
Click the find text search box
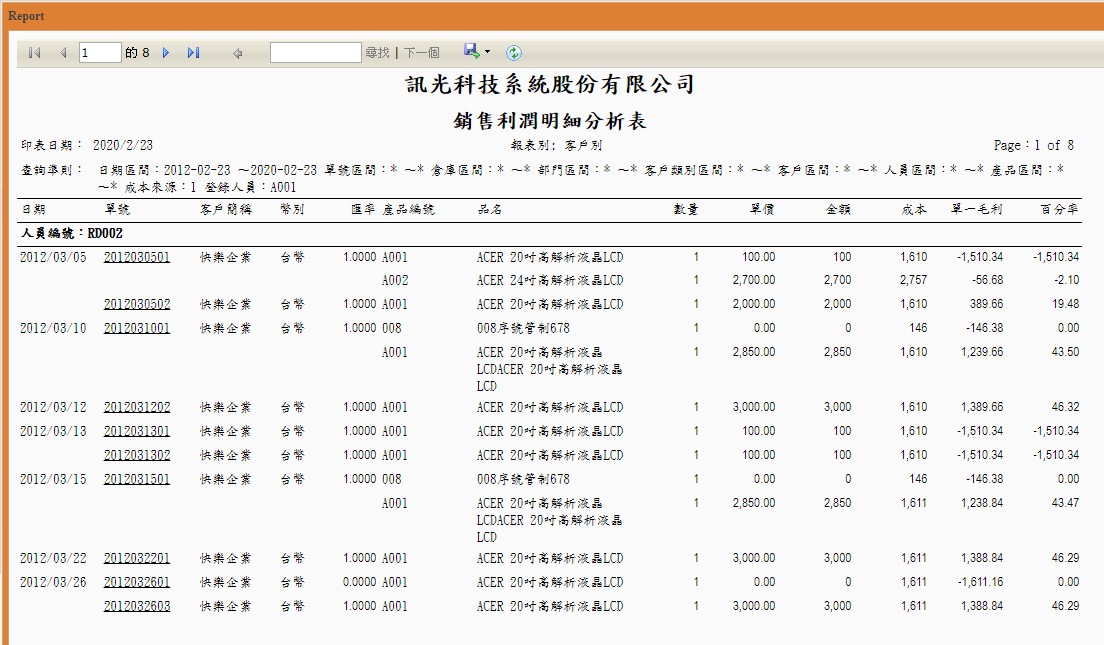[x=315, y=53]
